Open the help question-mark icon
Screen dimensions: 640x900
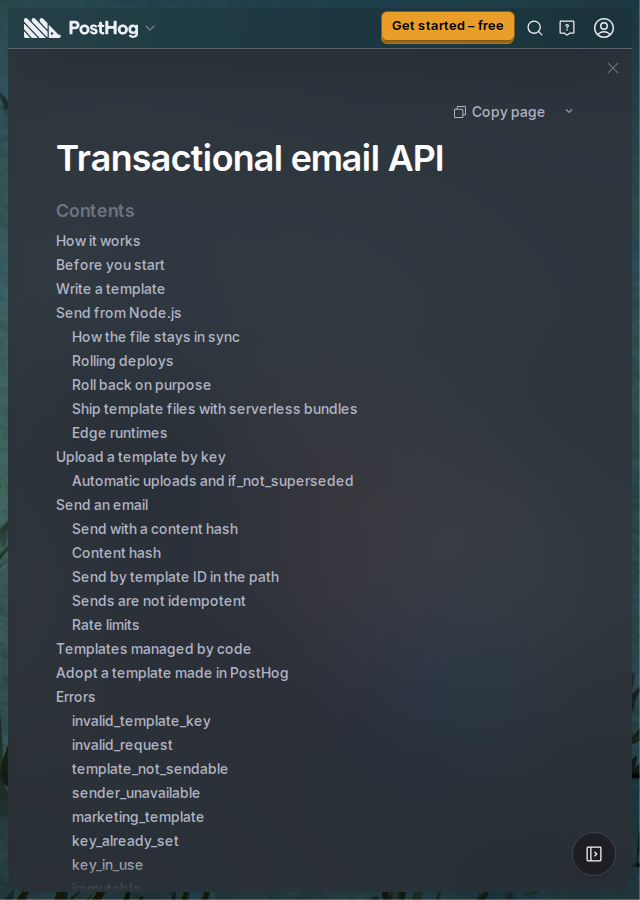[567, 28]
